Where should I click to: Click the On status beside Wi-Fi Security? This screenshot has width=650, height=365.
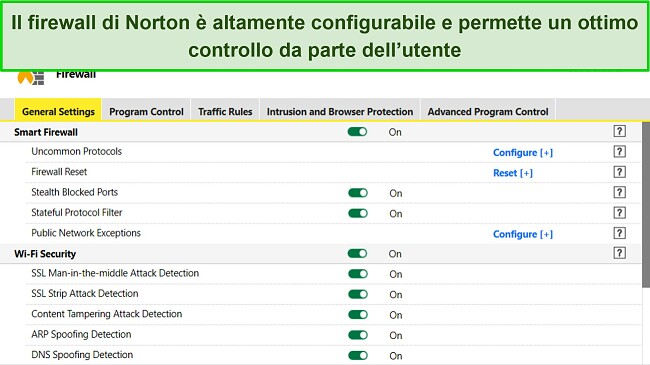tap(395, 254)
